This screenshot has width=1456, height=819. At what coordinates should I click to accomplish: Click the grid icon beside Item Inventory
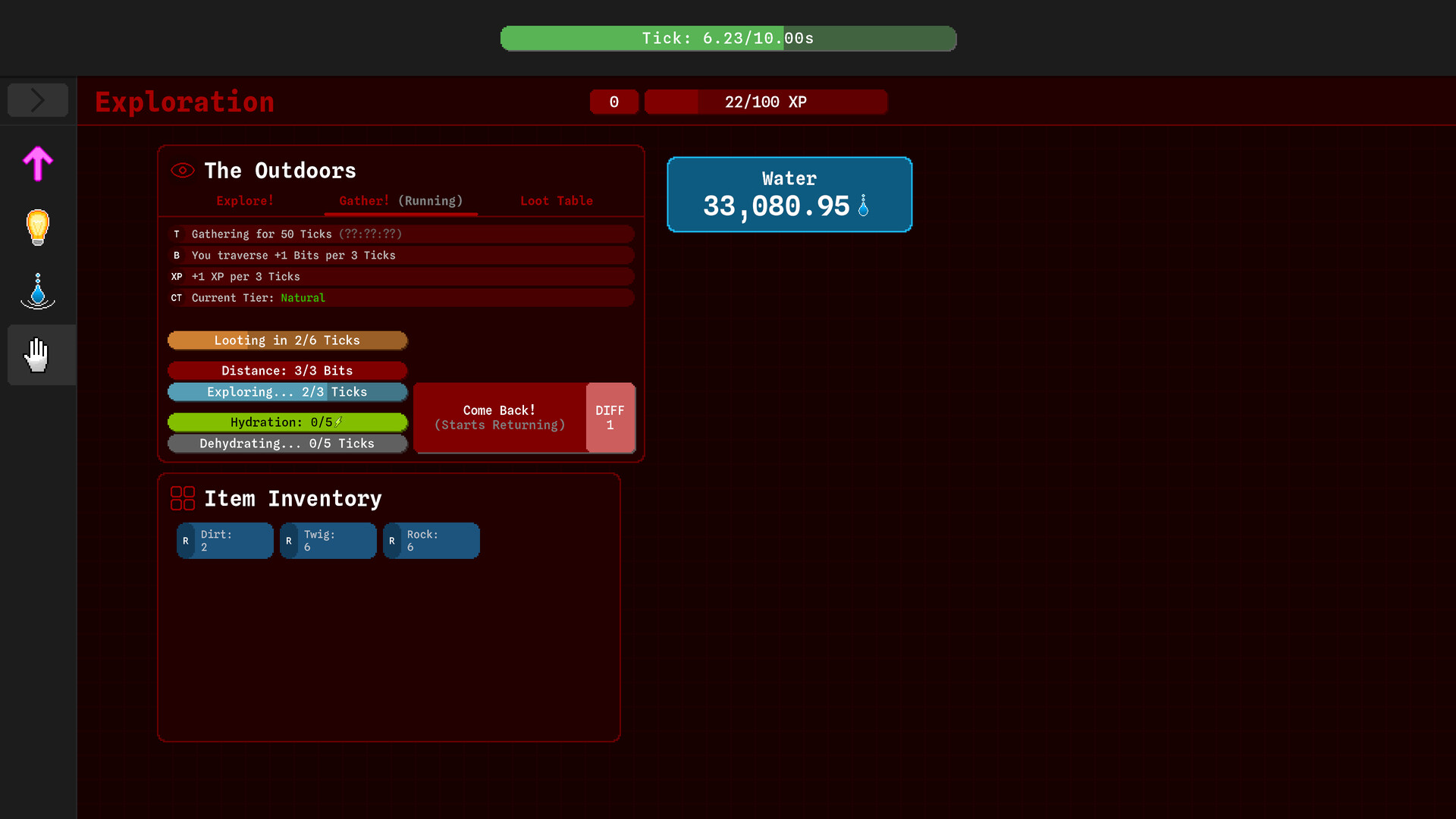point(182,498)
